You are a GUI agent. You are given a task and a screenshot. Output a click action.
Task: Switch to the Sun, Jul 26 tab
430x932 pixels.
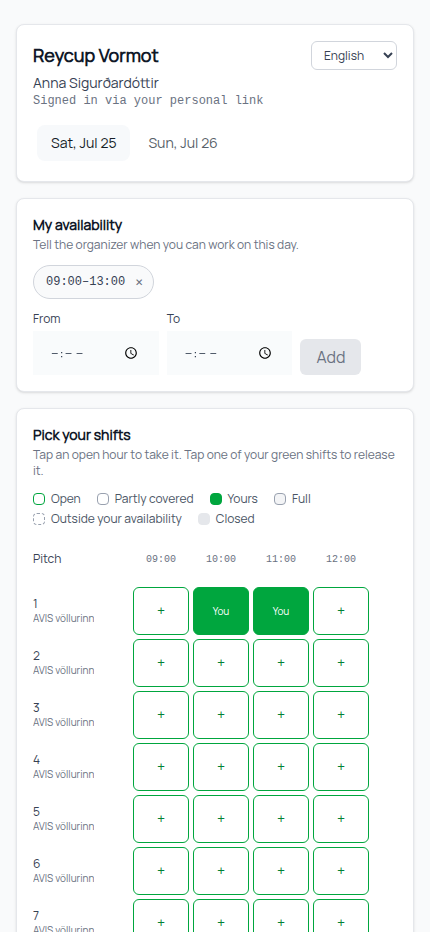pyautogui.click(x=183, y=143)
